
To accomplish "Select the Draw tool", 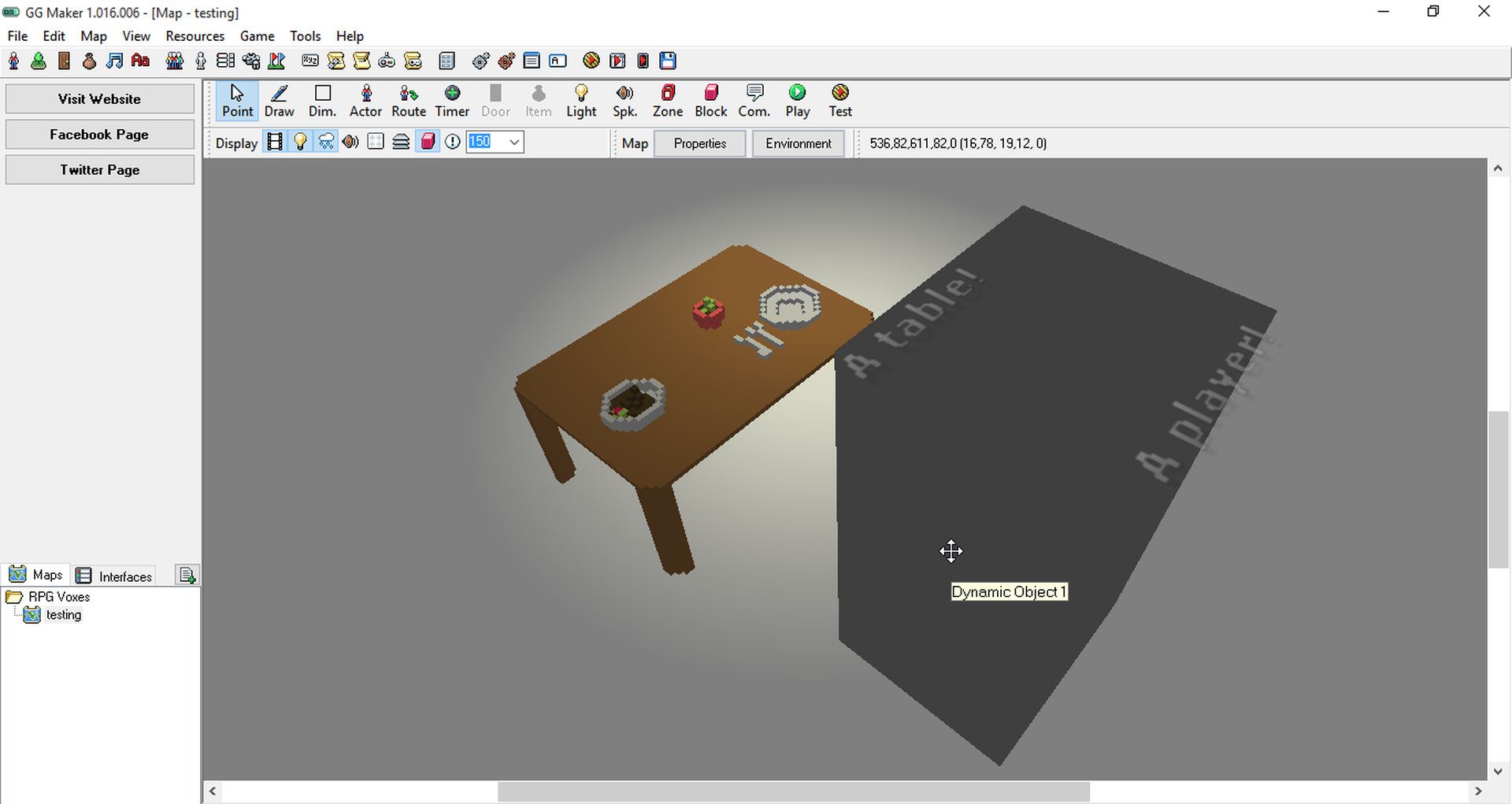I will (x=279, y=102).
